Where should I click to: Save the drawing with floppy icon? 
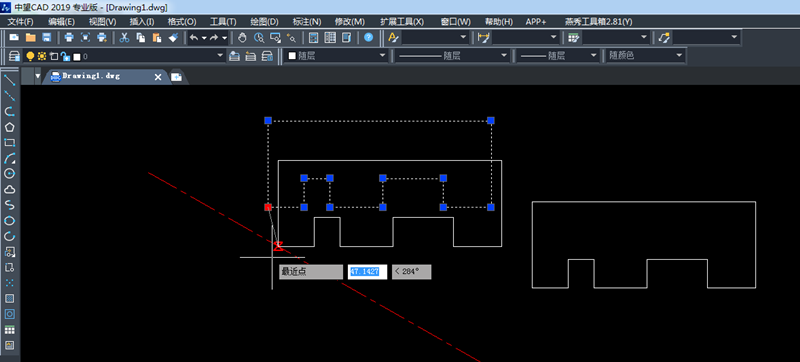click(x=46, y=37)
